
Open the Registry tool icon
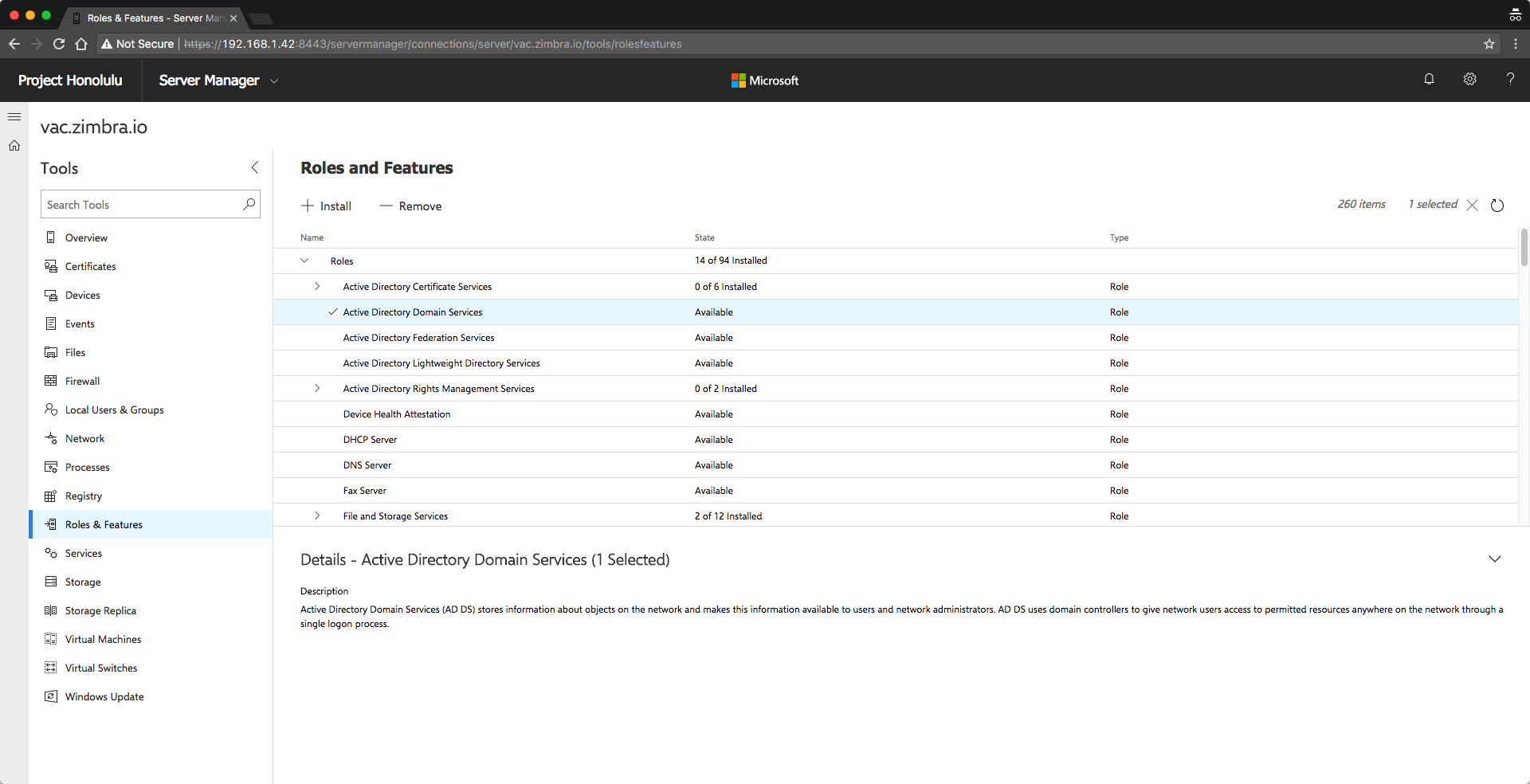pyautogui.click(x=51, y=496)
